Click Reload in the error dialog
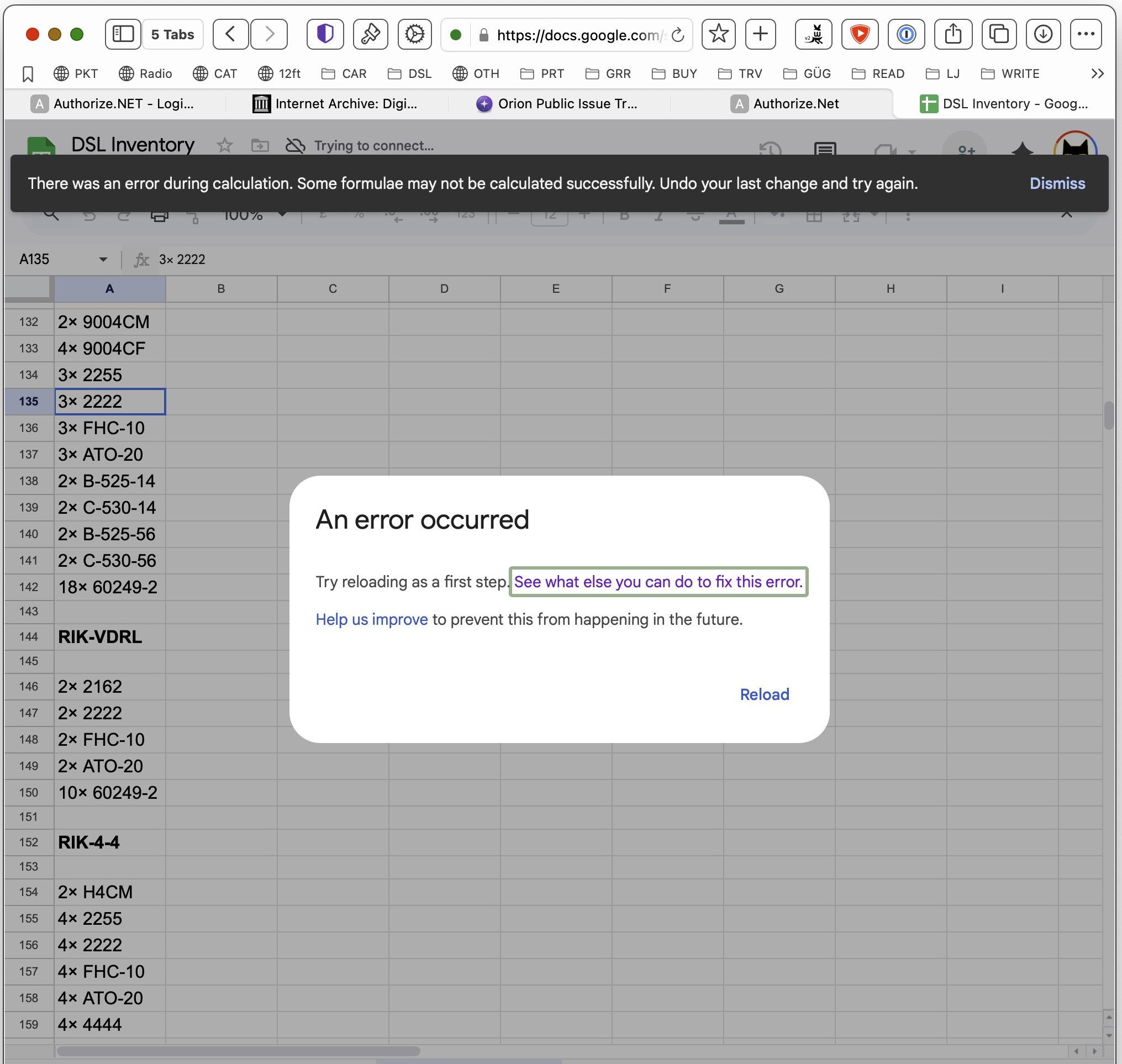This screenshot has width=1122, height=1064. 763,694
